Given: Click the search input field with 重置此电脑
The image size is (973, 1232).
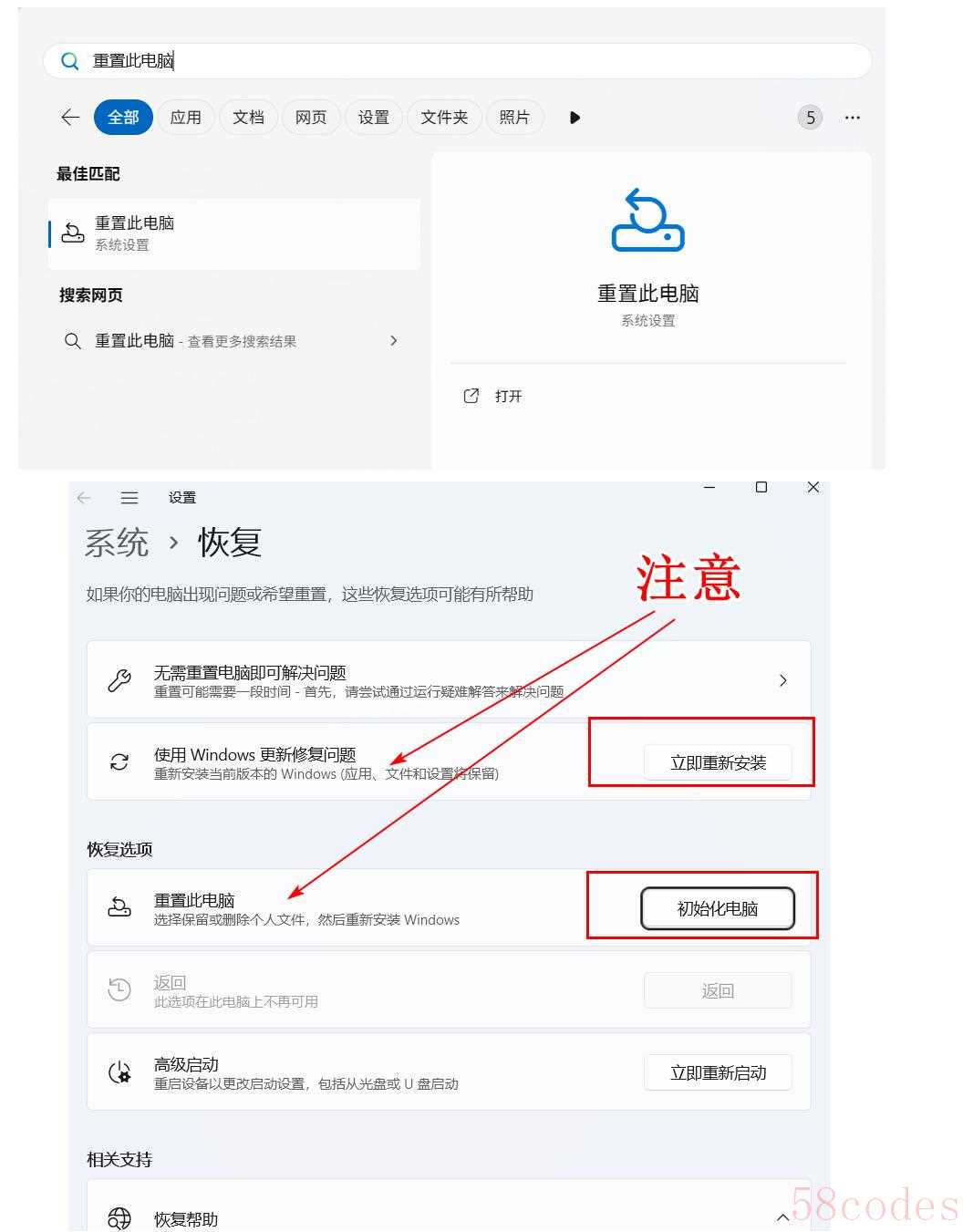Looking at the screenshot, I should [x=458, y=61].
